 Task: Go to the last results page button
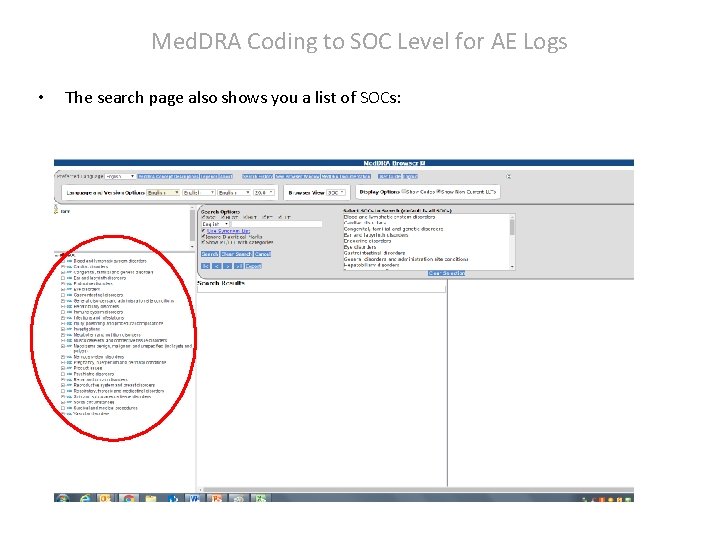(238, 266)
